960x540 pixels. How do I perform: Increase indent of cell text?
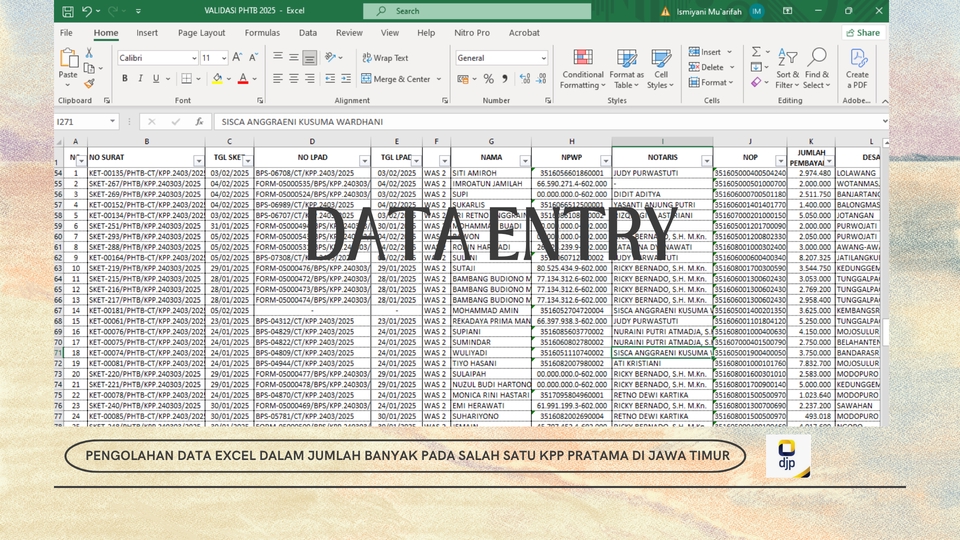pyautogui.click(x=346, y=78)
